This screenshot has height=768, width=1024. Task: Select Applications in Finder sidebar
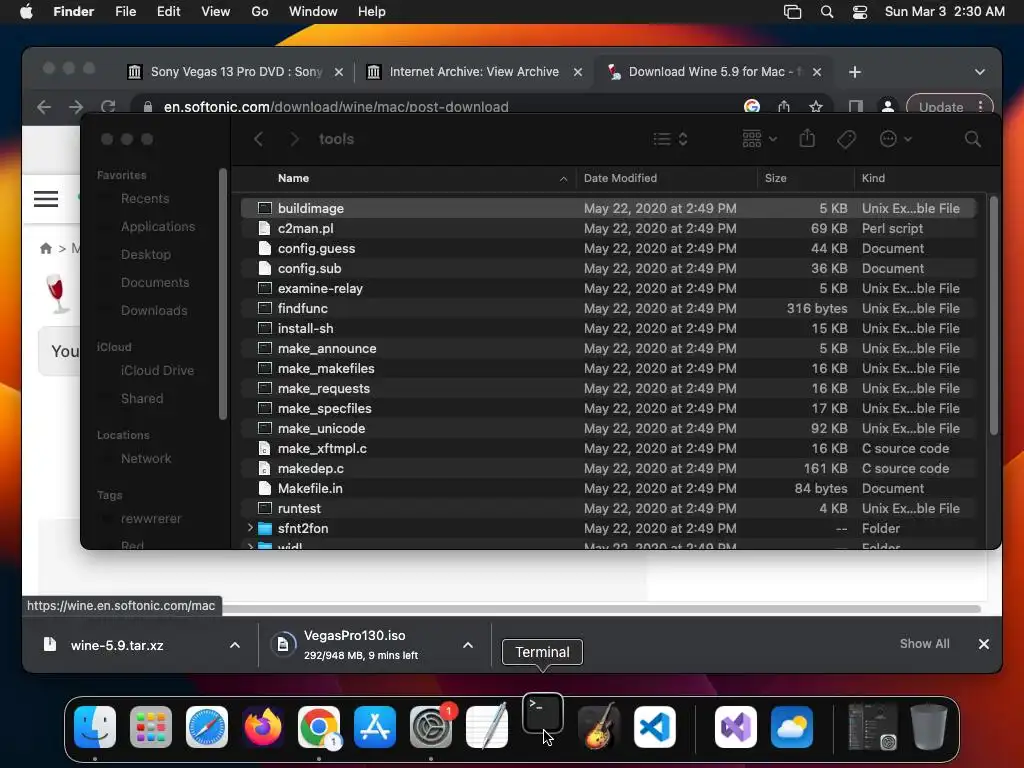click(x=158, y=227)
